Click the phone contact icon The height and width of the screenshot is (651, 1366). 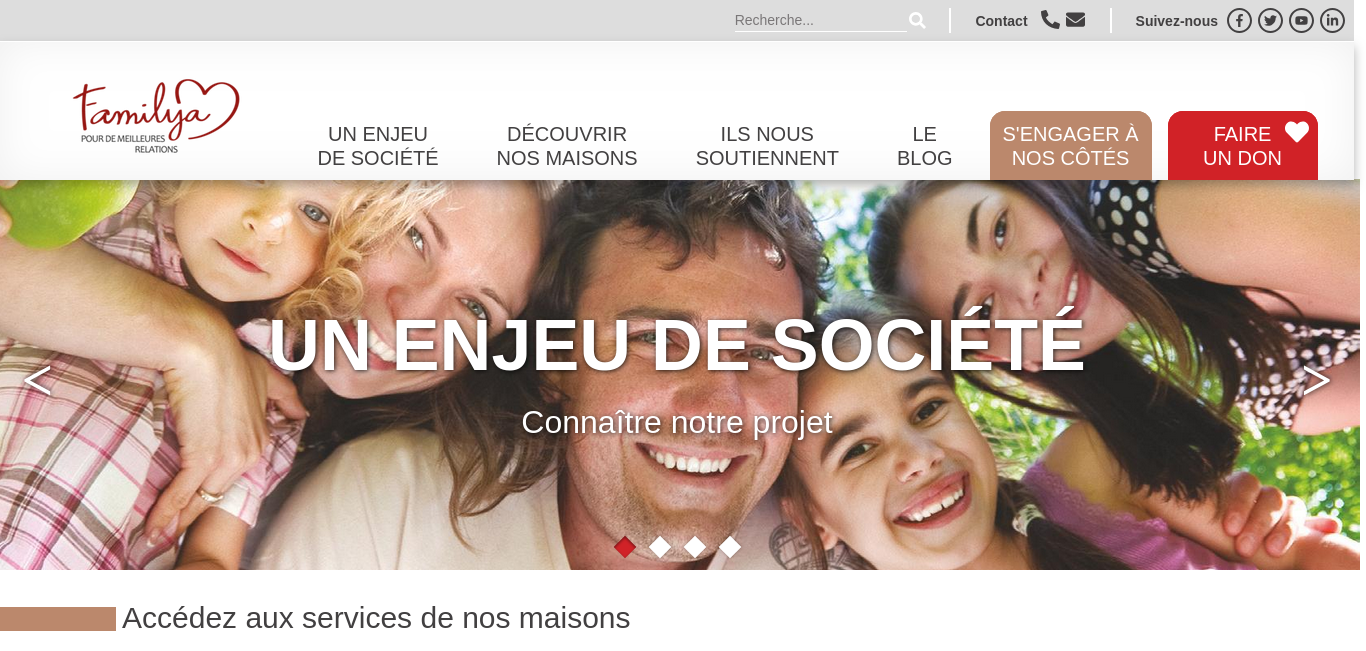coord(1050,19)
